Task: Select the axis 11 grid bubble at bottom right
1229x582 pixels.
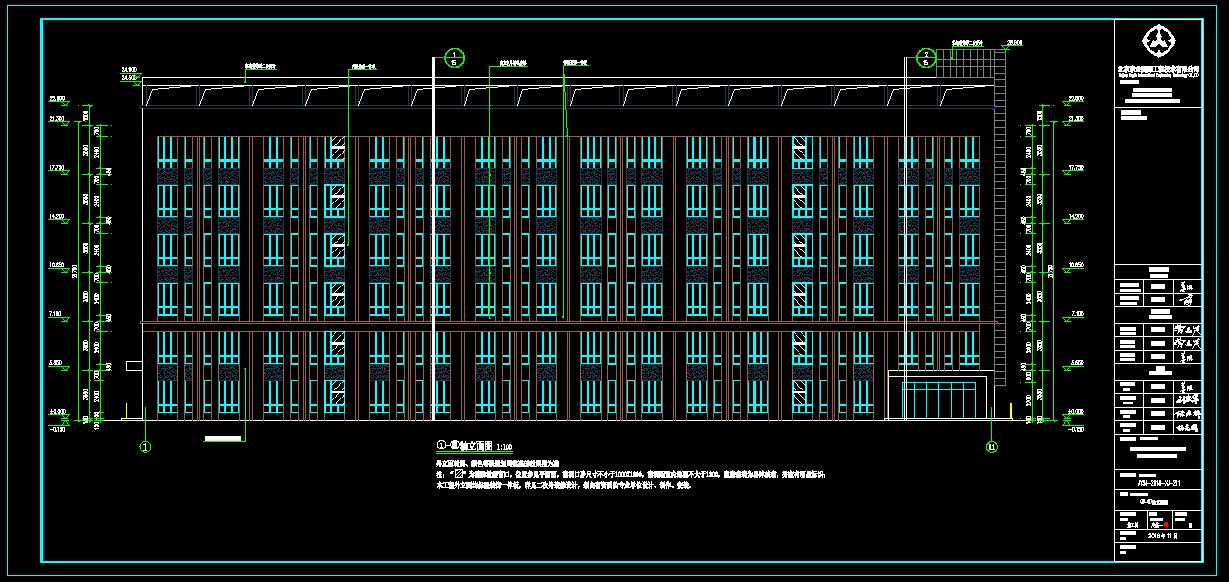Action: coord(991,446)
